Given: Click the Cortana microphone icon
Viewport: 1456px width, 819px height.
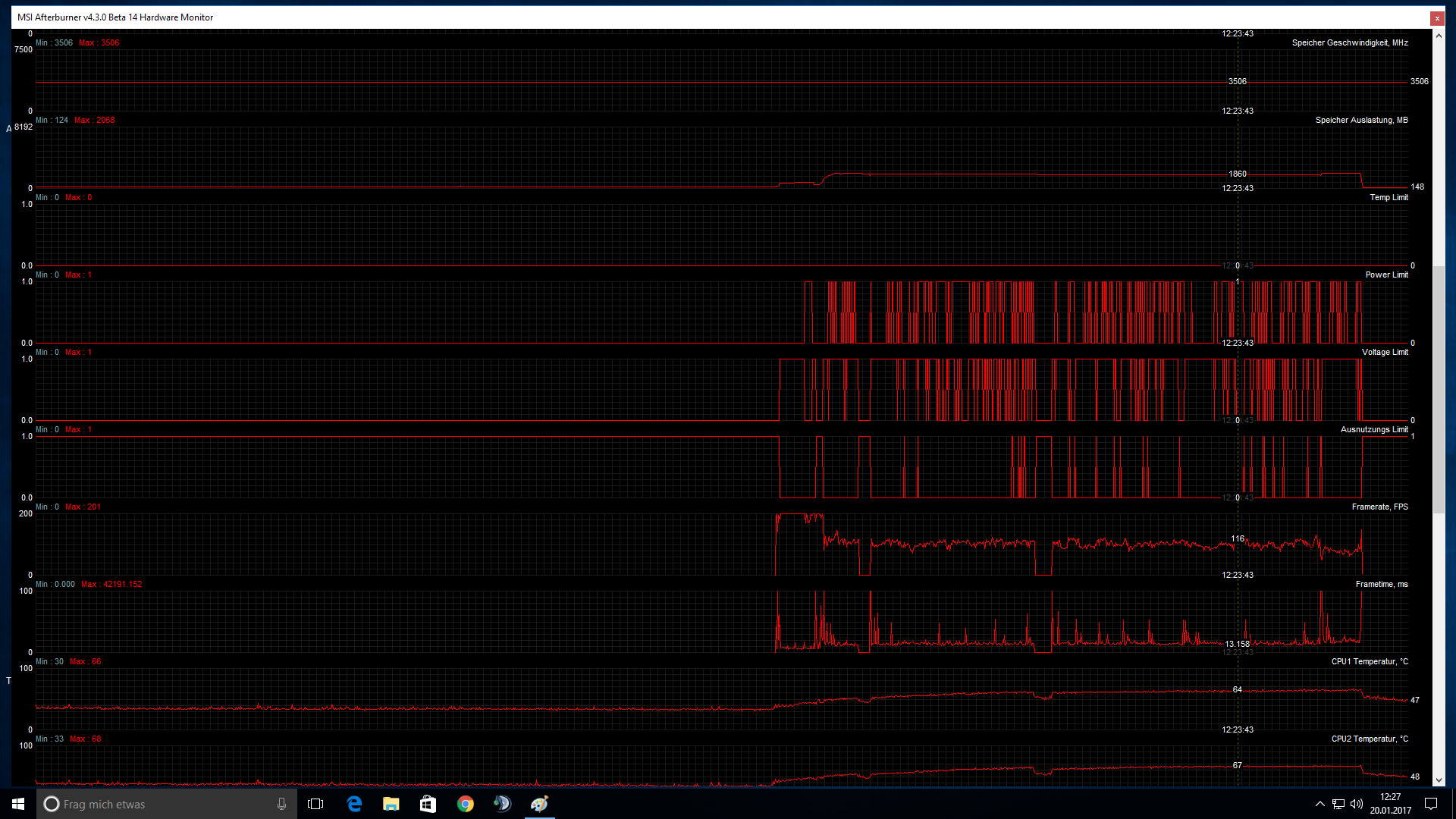Looking at the screenshot, I should pyautogui.click(x=281, y=804).
